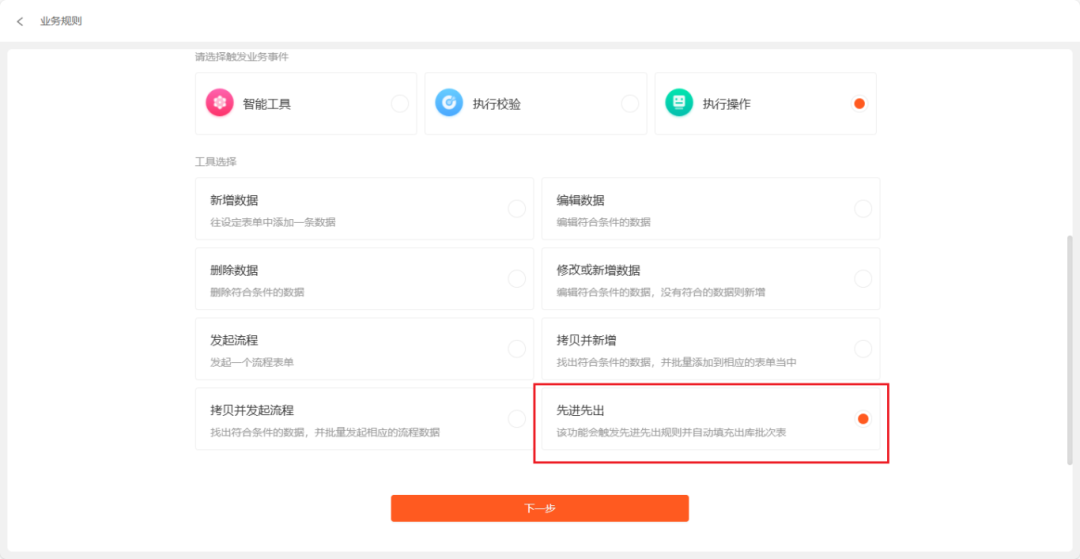Screen dimensions: 1080x559
Task: Click the 新增数据 title
Action: click(x=234, y=200)
